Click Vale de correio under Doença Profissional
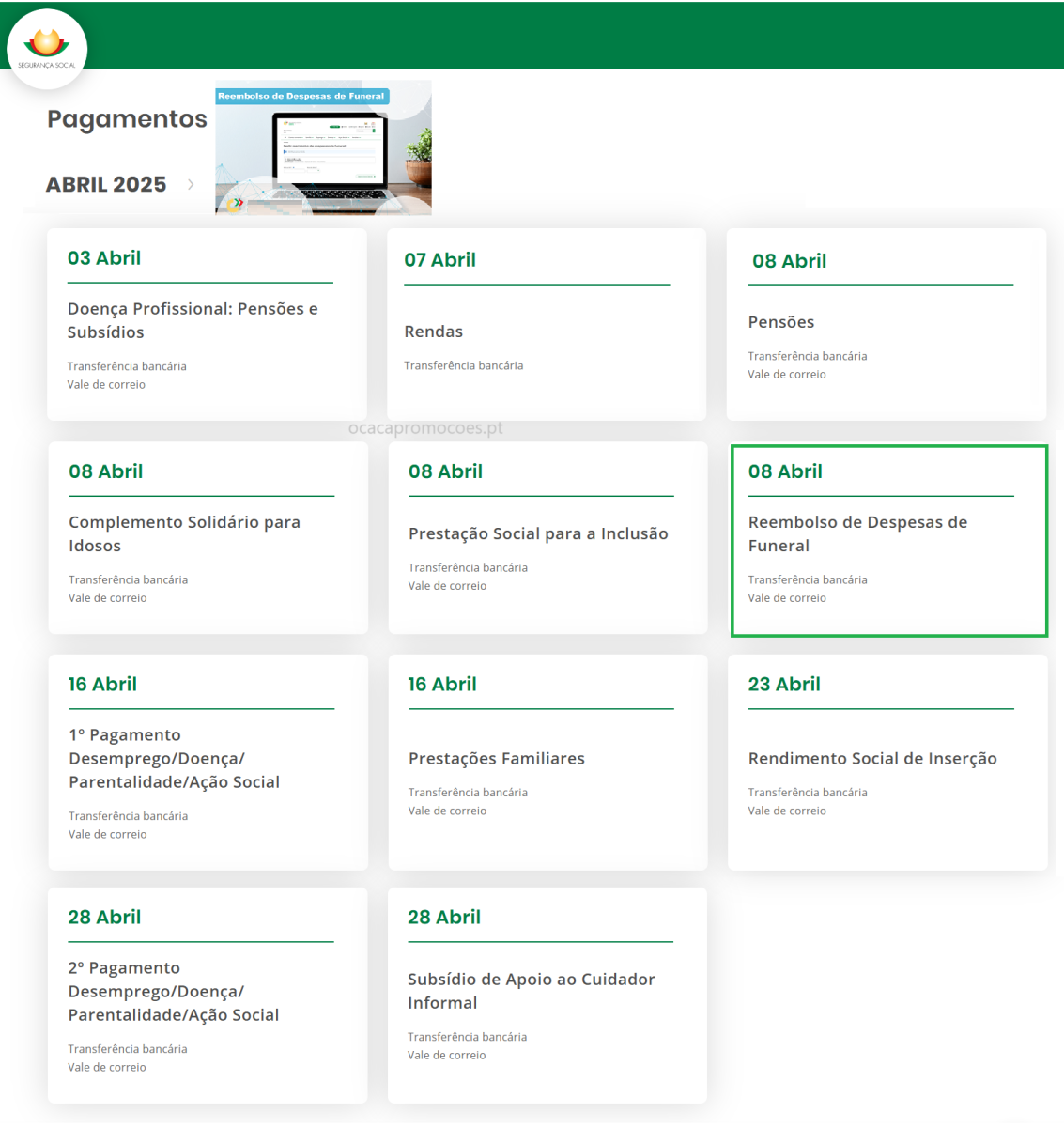This screenshot has width=1064, height=1127. (x=106, y=384)
